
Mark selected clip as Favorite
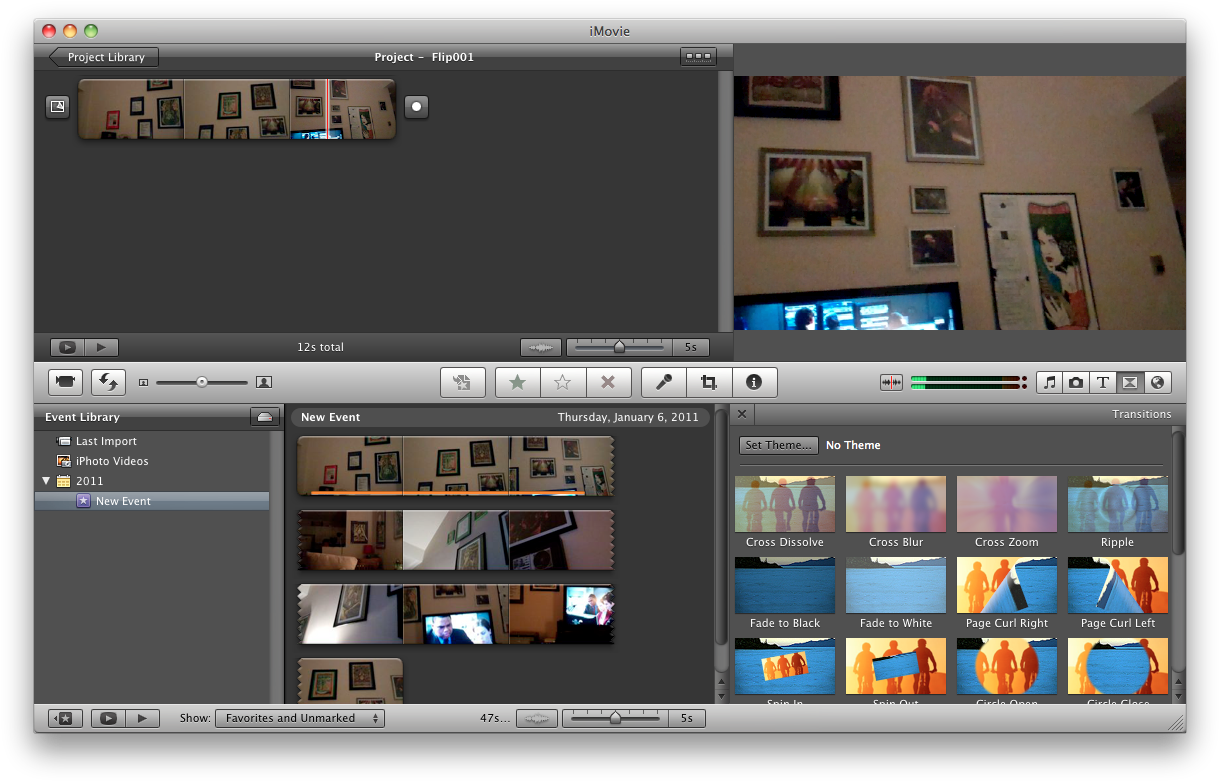(516, 382)
